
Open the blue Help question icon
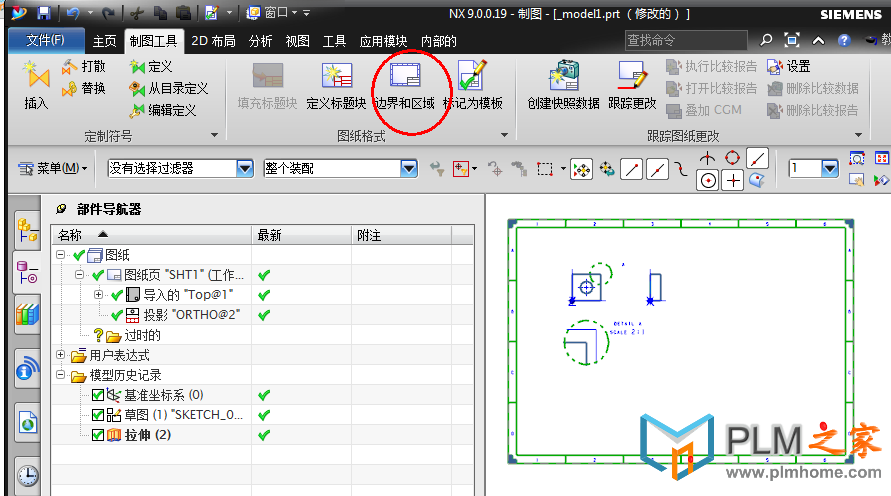[844, 40]
